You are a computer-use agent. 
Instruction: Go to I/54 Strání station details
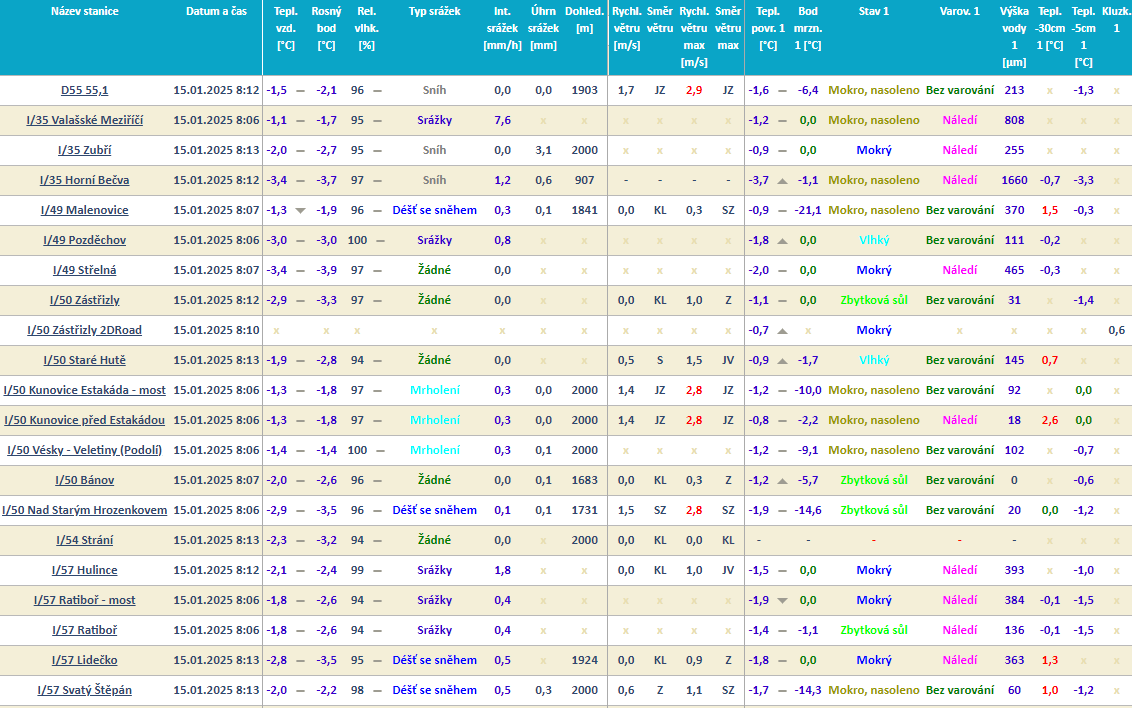click(84, 540)
